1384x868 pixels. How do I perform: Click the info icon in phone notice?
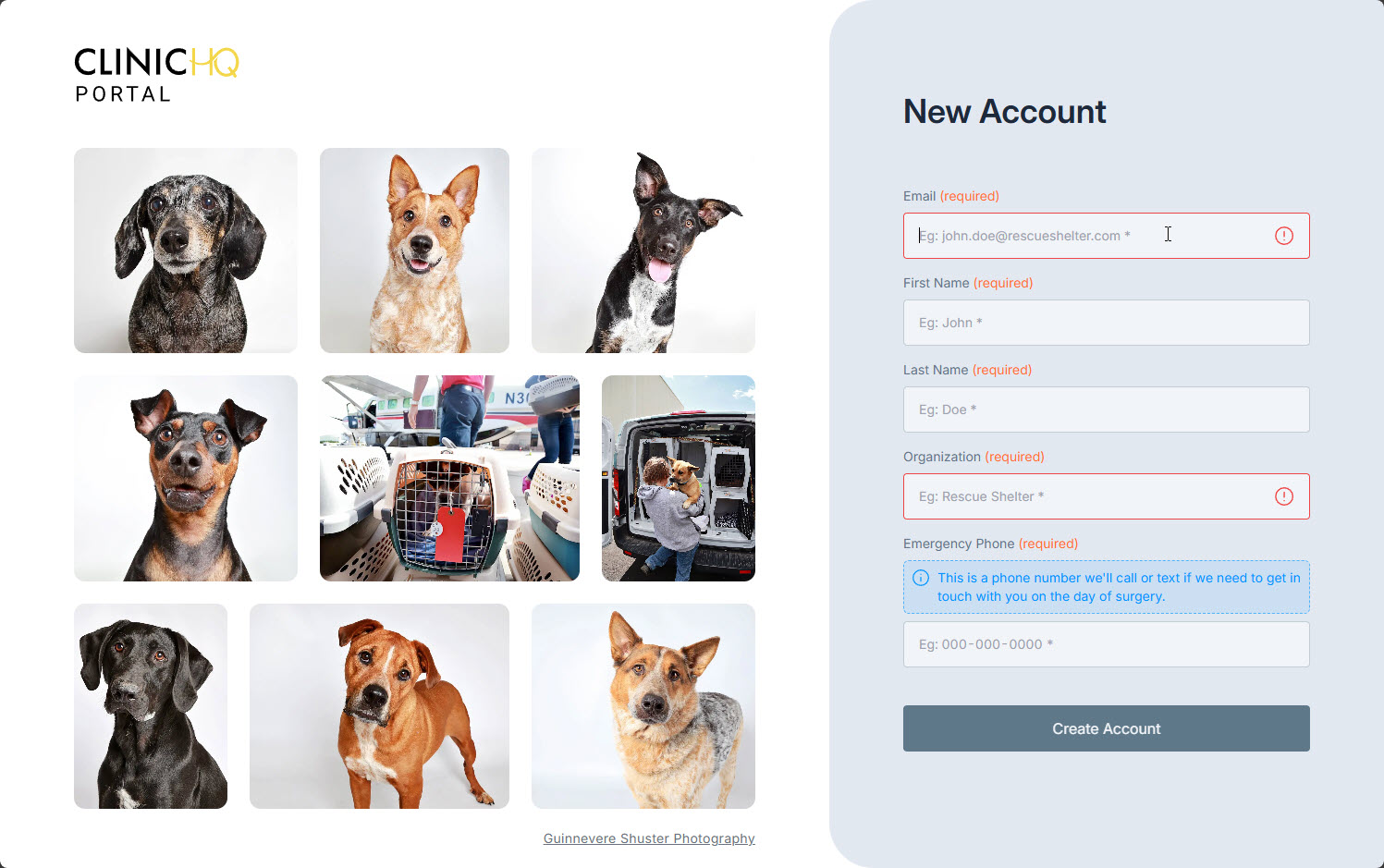(921, 578)
